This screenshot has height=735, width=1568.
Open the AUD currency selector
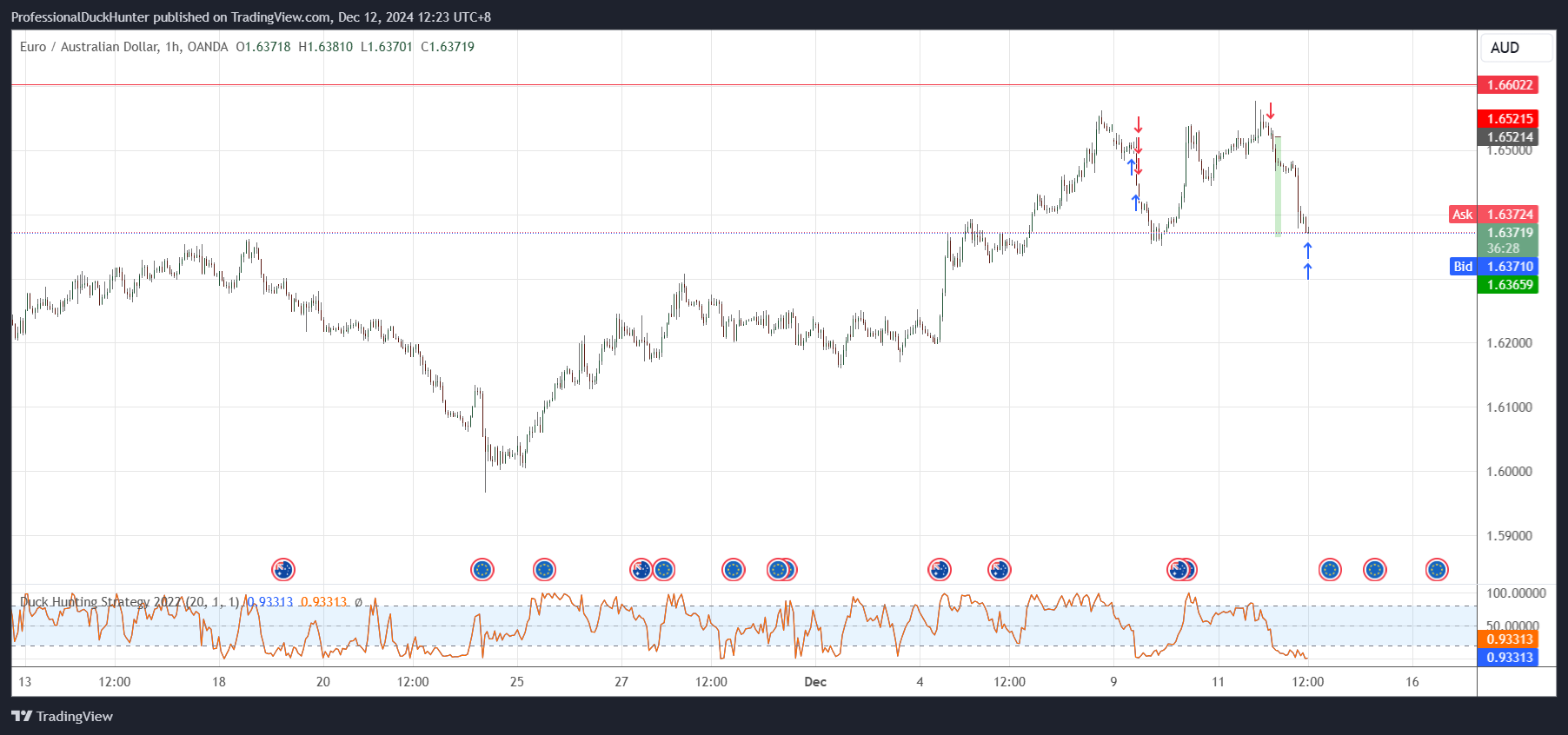point(1516,48)
